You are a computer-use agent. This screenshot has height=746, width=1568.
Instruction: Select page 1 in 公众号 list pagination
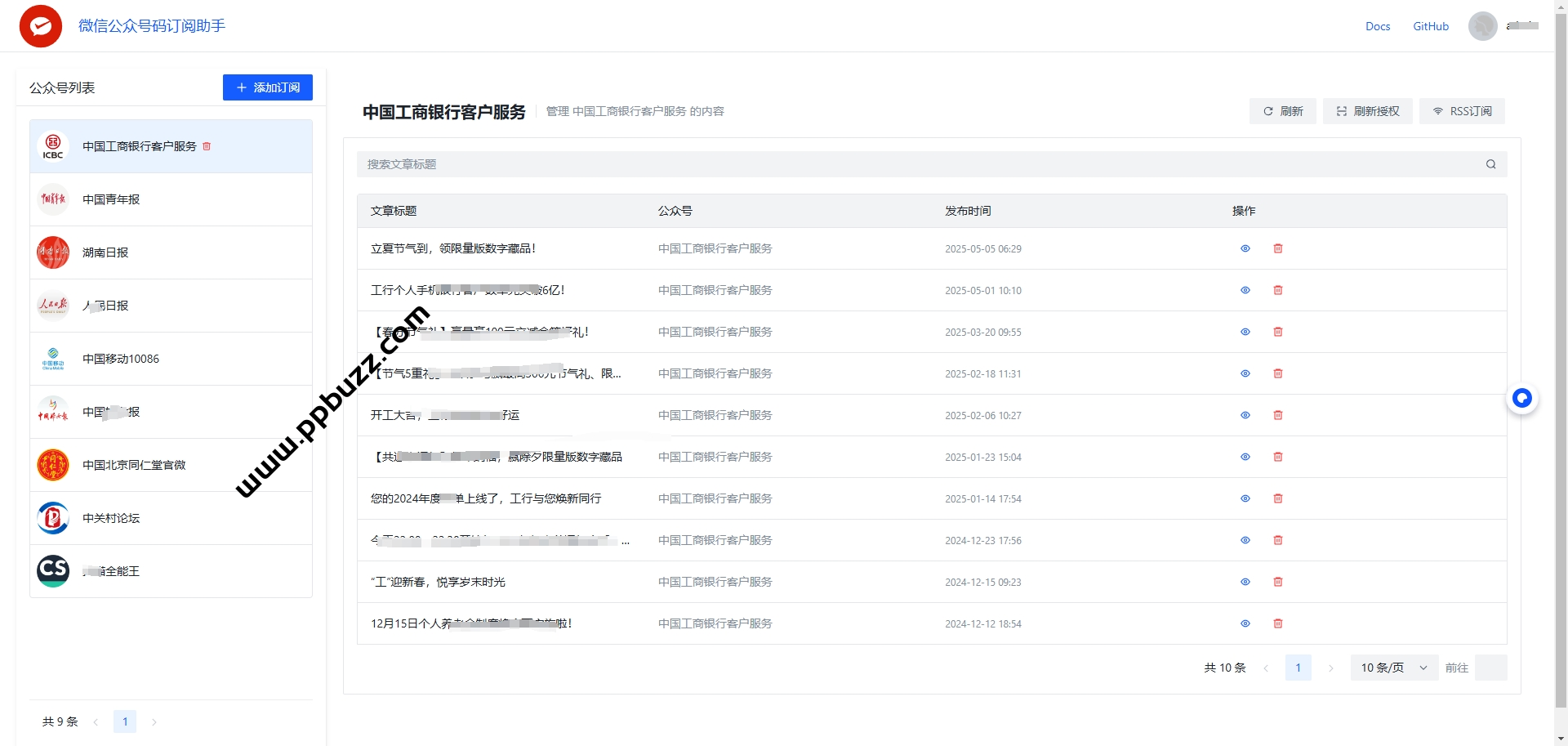(x=125, y=721)
